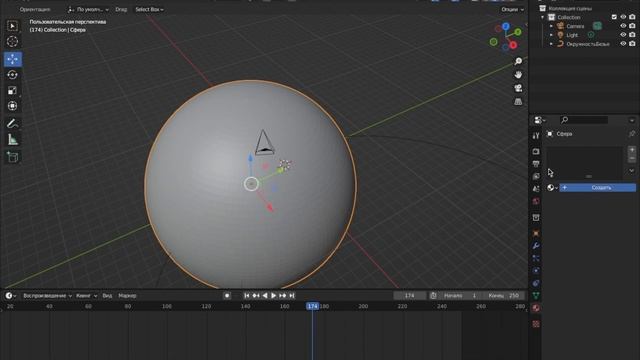The height and width of the screenshot is (360, 640).
Task: Pin the Сфера properties context
Action: (x=632, y=134)
